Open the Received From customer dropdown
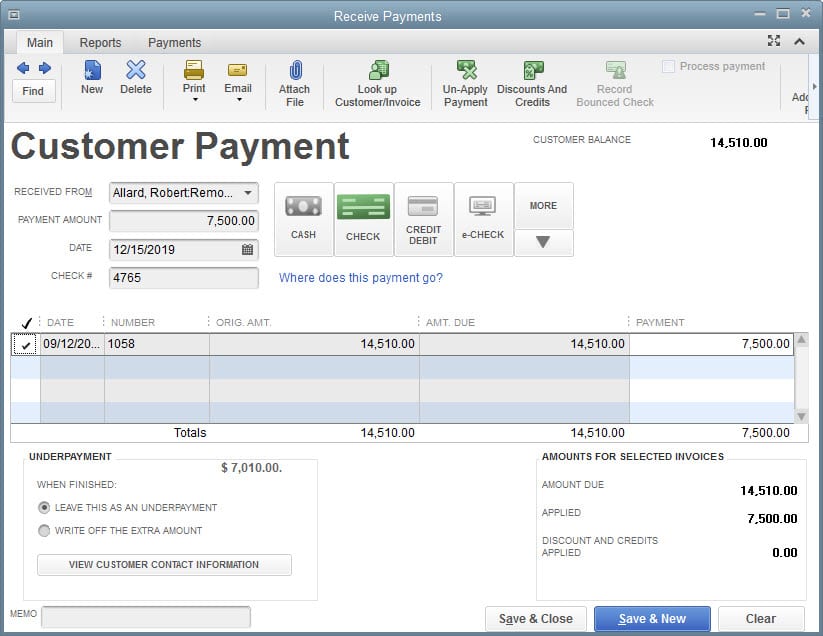The width and height of the screenshot is (823, 636). [x=248, y=193]
